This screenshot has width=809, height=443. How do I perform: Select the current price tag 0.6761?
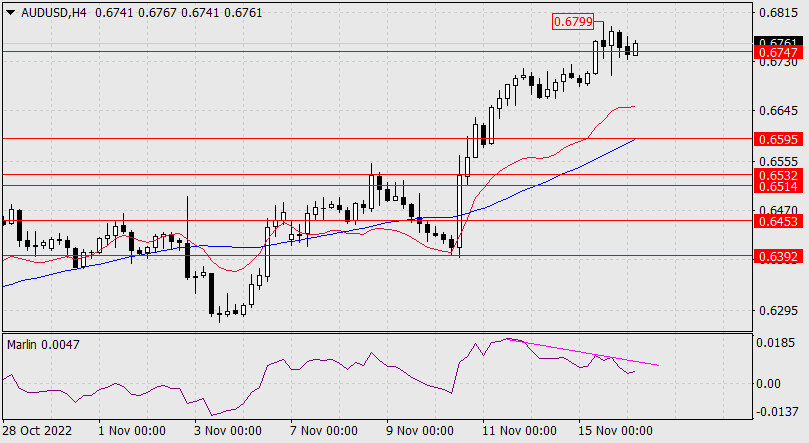779,42
